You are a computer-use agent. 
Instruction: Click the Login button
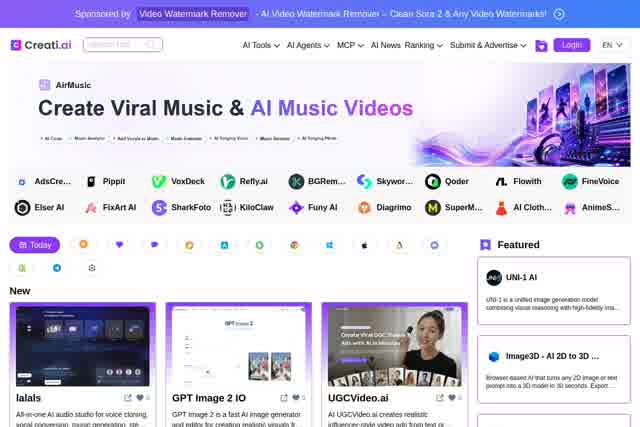(x=572, y=45)
